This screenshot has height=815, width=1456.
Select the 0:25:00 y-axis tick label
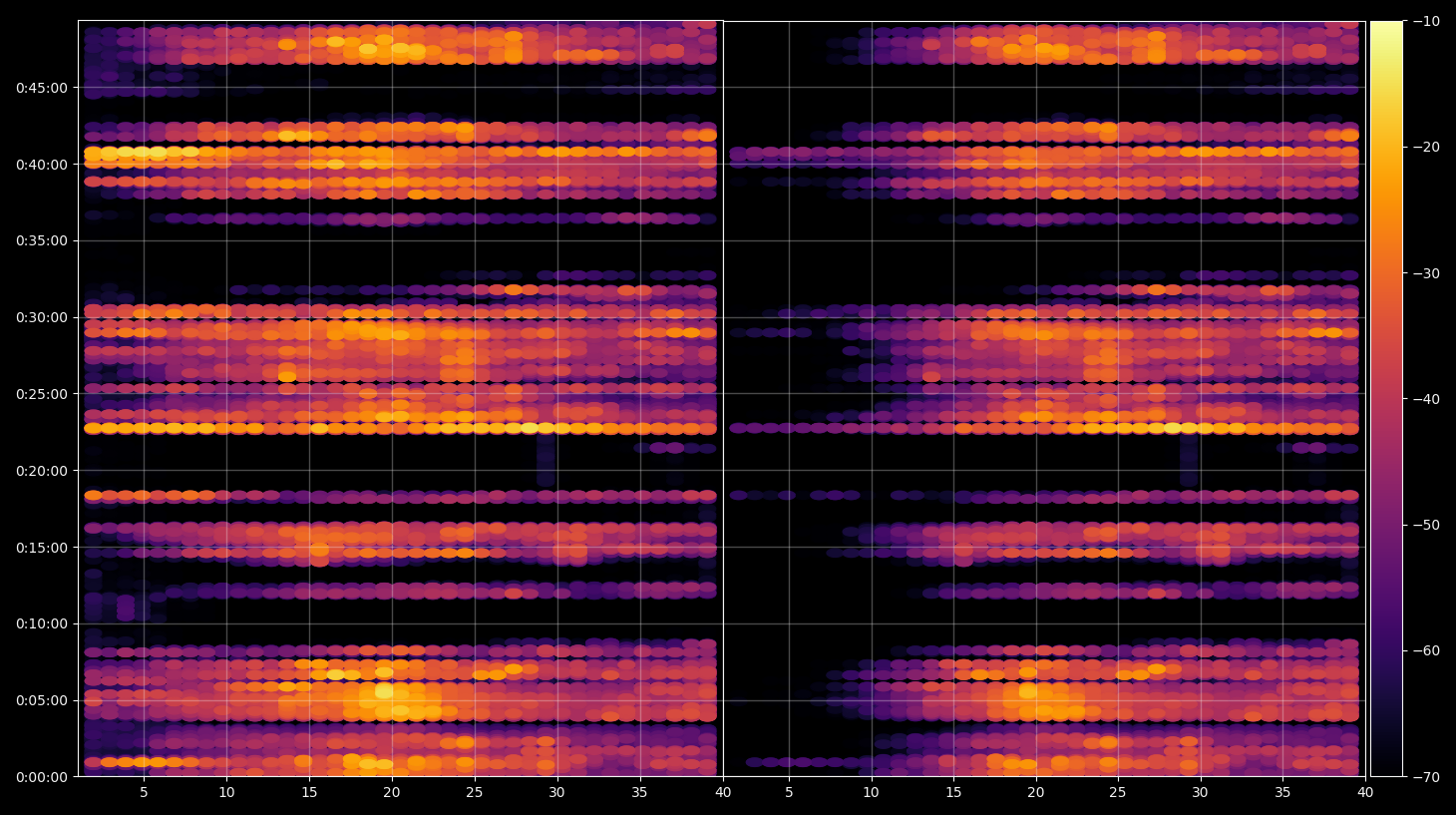pos(42,394)
